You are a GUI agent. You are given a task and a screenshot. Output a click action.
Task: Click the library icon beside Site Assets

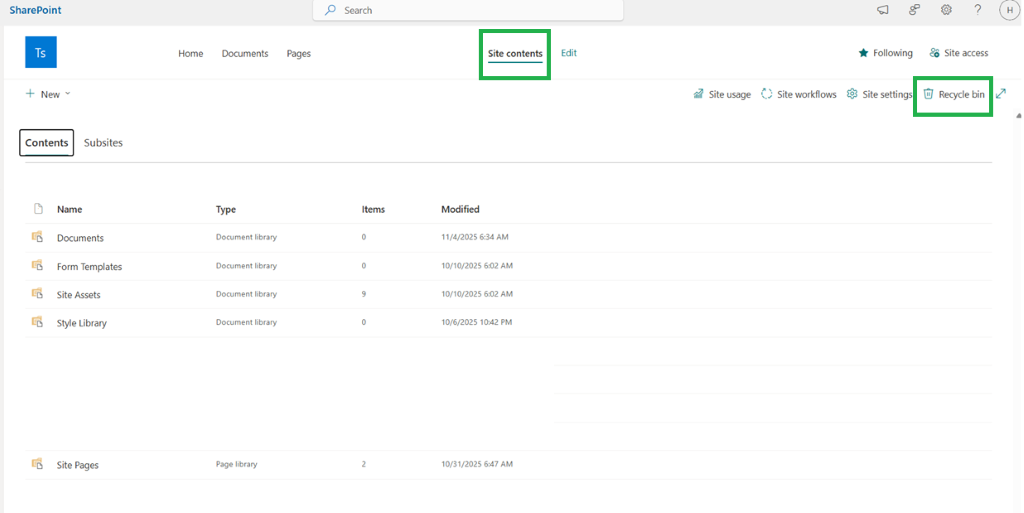(37, 294)
